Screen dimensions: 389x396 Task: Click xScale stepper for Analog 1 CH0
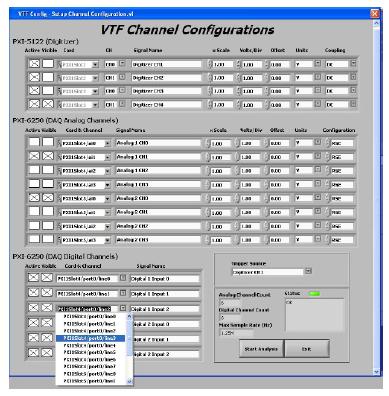pos(208,144)
